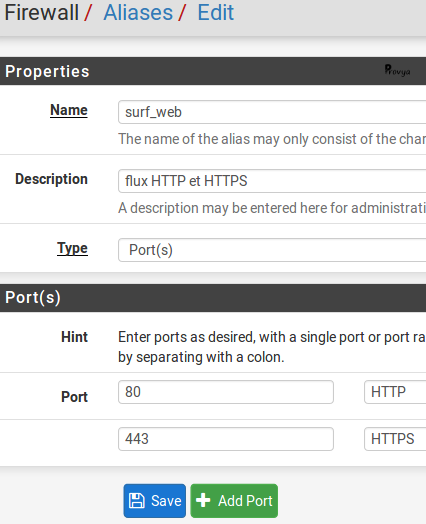The height and width of the screenshot is (524, 426).
Task: Go to Aliases breadcrumb link
Action: point(138,13)
